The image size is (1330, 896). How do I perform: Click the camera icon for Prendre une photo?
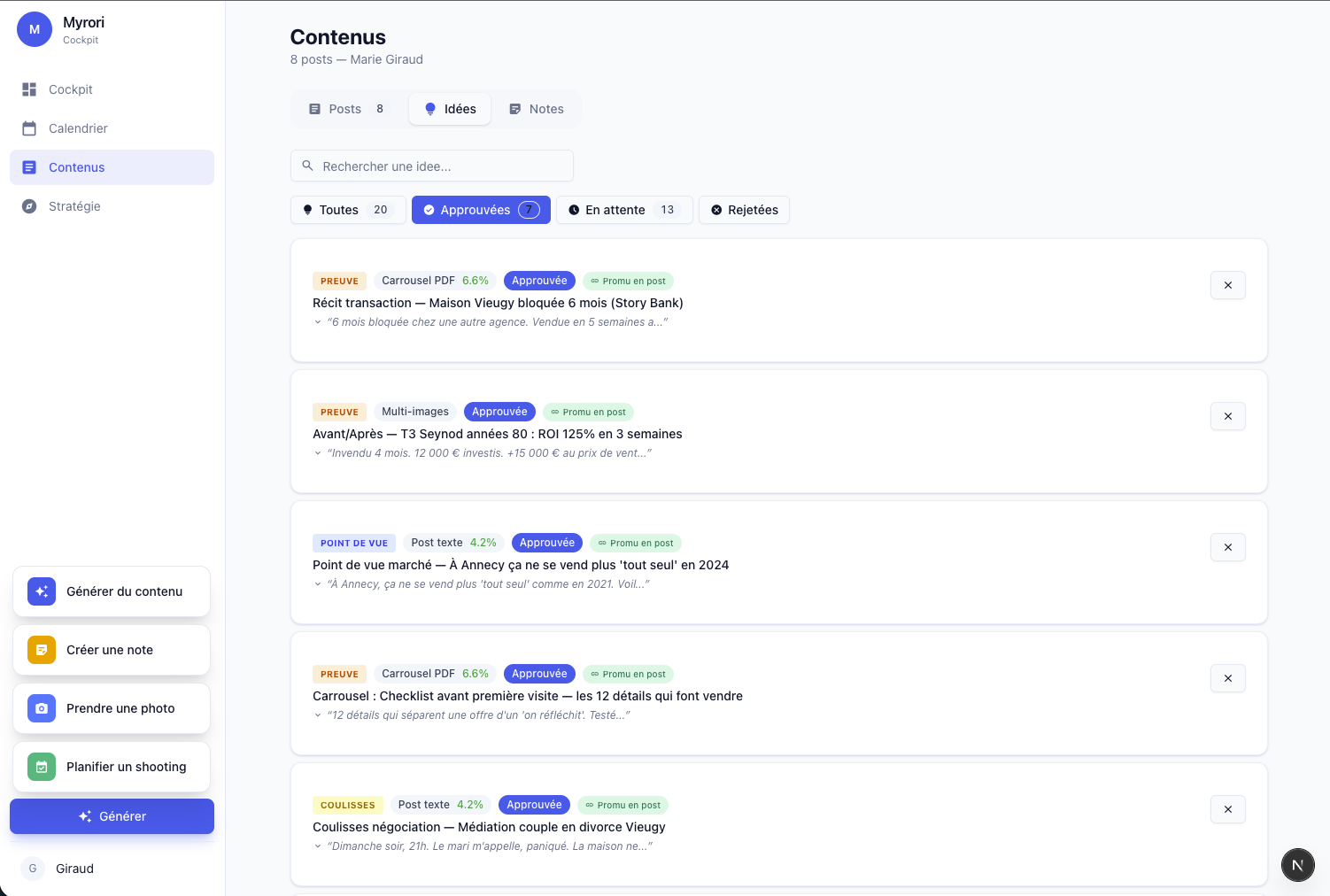point(42,708)
